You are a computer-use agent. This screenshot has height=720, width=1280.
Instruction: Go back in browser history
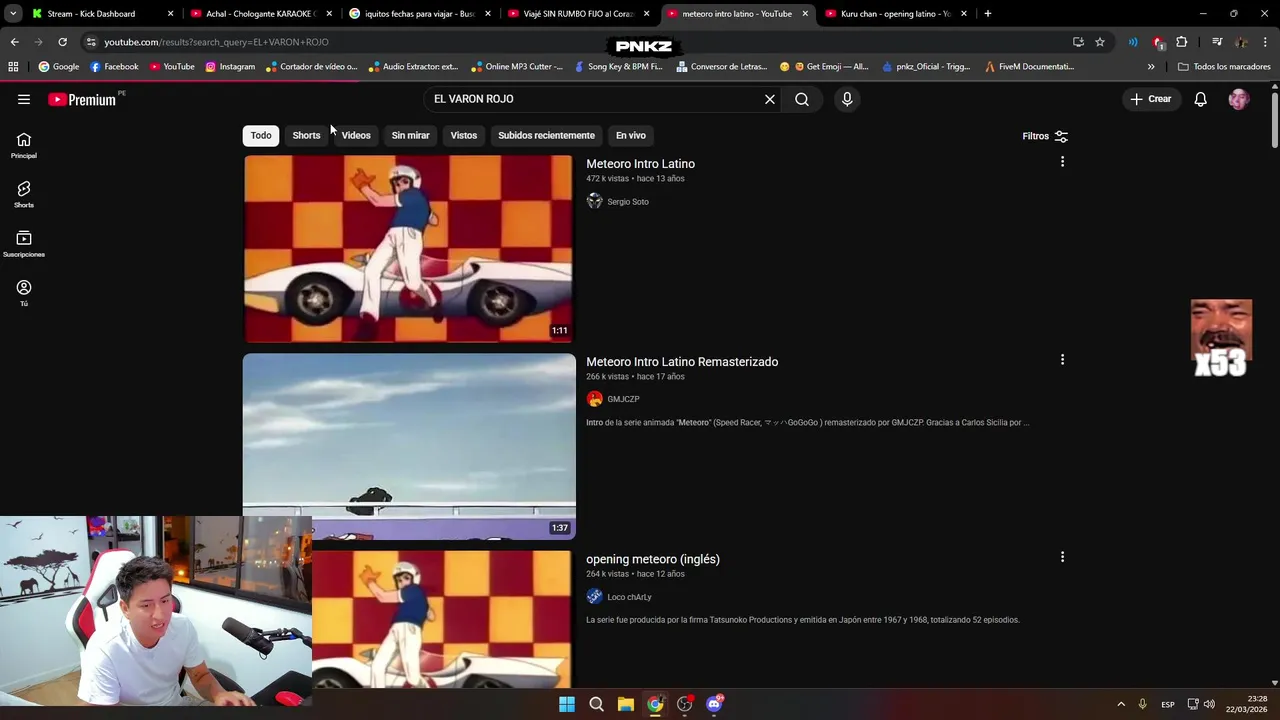tap(14, 42)
